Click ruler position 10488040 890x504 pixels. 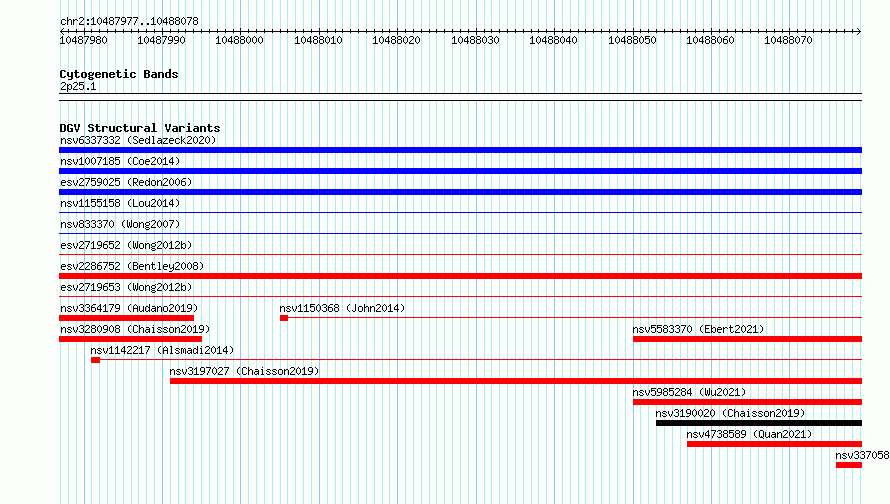(553, 40)
